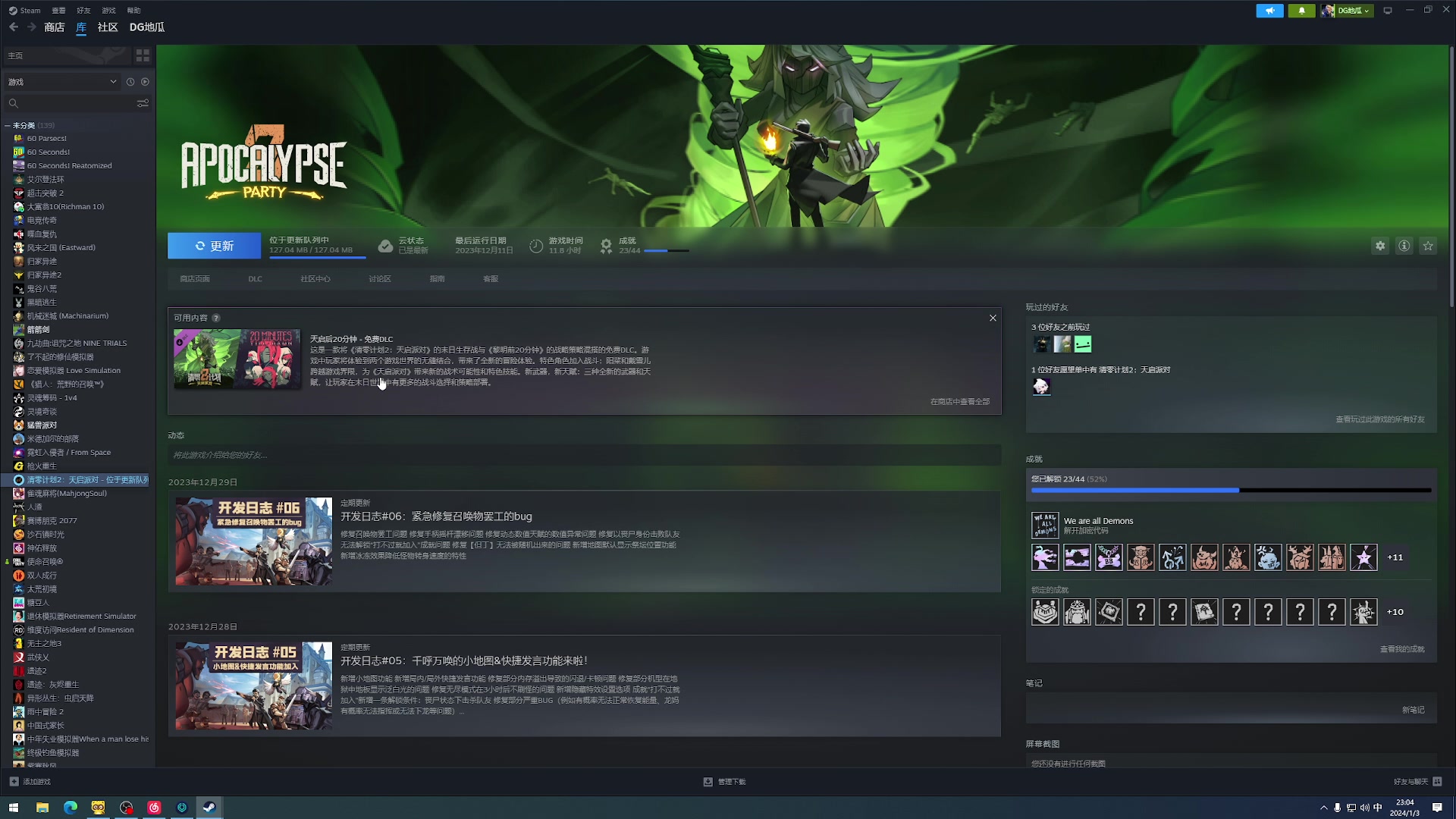Open game settings gear icon
This screenshot has height=819, width=1456.
coord(1380,246)
